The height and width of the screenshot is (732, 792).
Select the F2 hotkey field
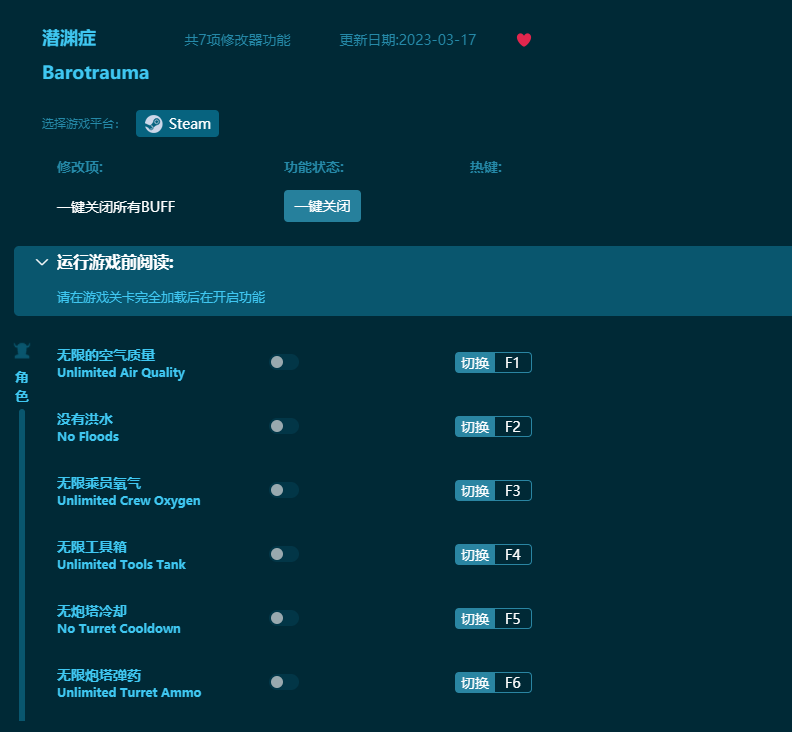(x=513, y=427)
